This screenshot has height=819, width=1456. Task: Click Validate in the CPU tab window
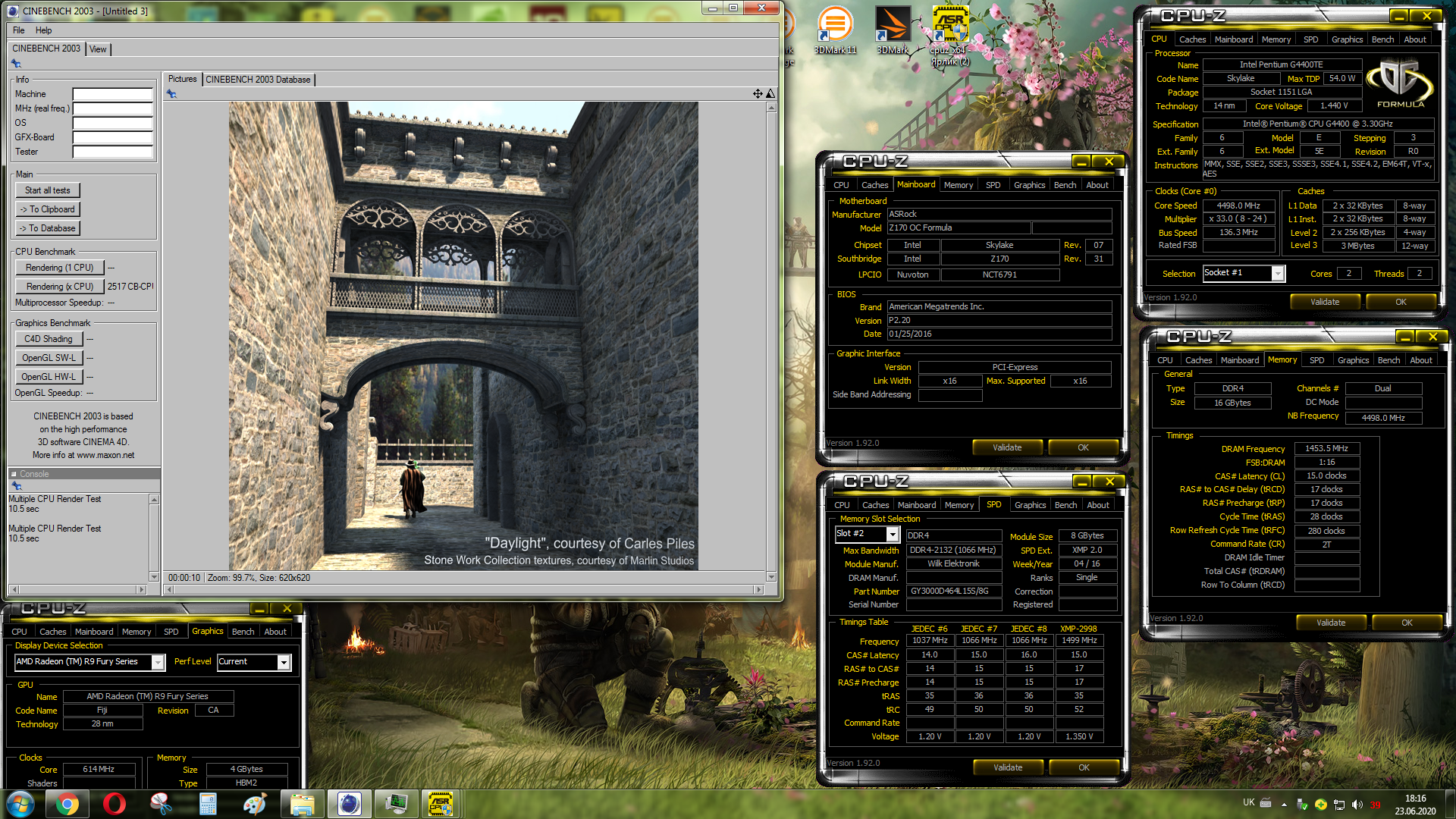(x=1325, y=302)
